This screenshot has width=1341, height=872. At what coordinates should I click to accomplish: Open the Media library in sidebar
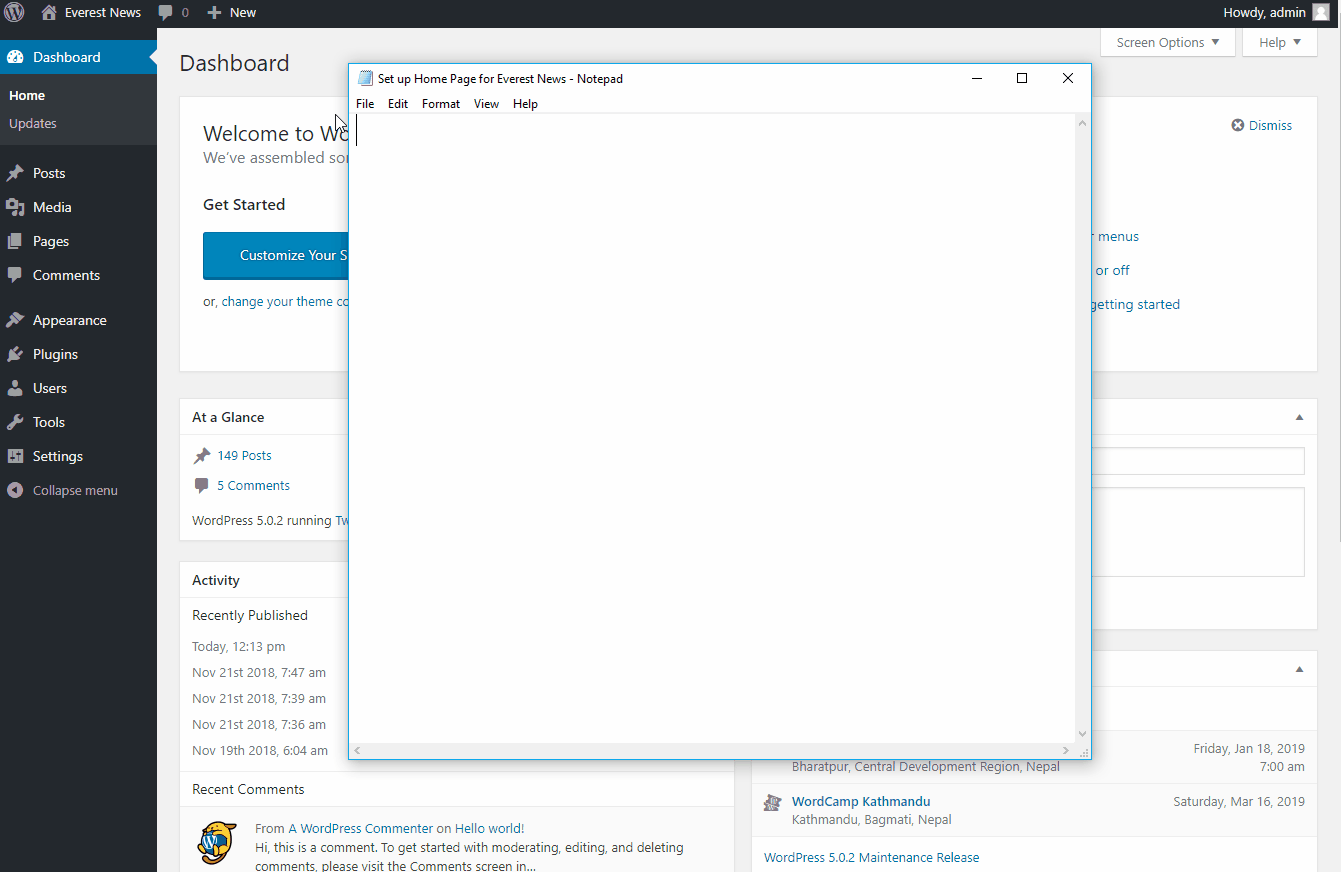51,207
